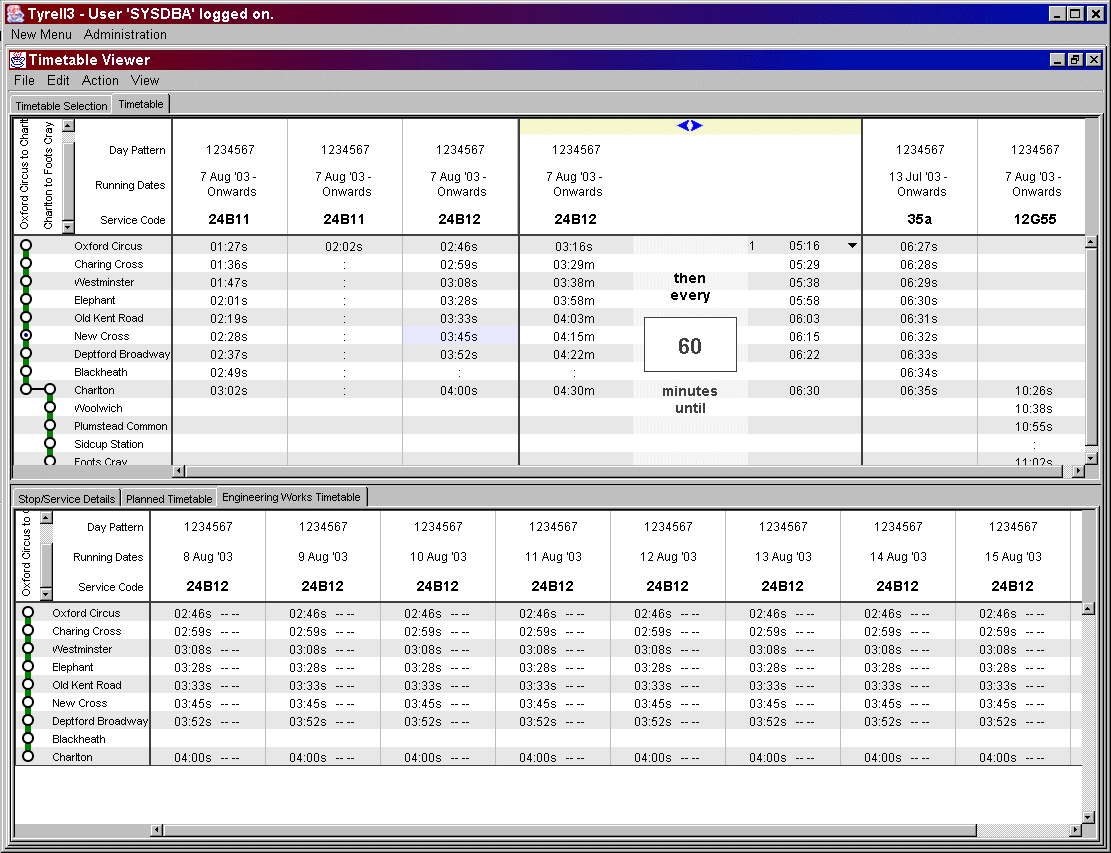Screen dimensions: 1111x853
Task: Select New Cross node in lower timetable
Action: point(28,702)
